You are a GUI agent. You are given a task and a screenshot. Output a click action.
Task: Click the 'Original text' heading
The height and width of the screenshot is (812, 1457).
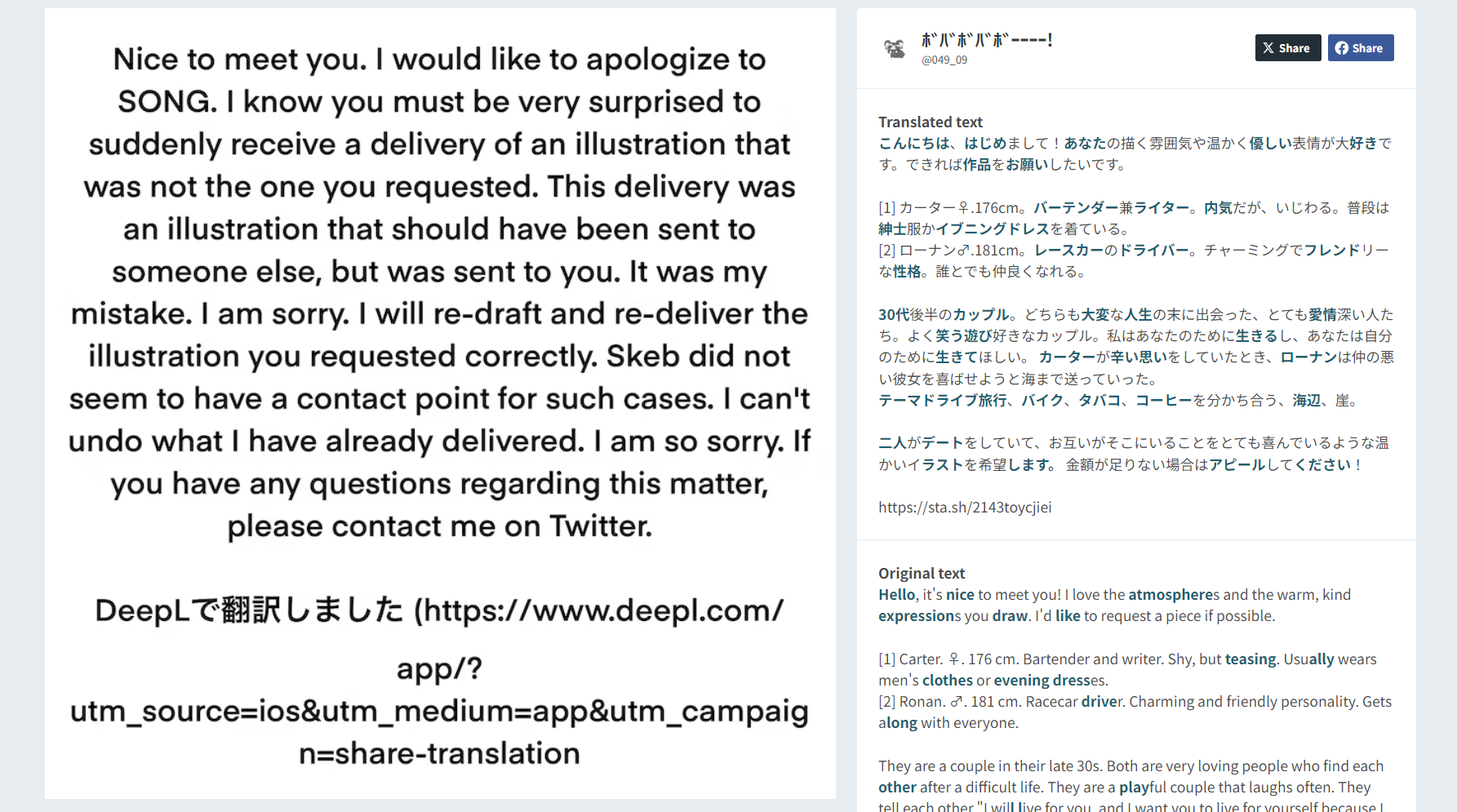point(922,573)
